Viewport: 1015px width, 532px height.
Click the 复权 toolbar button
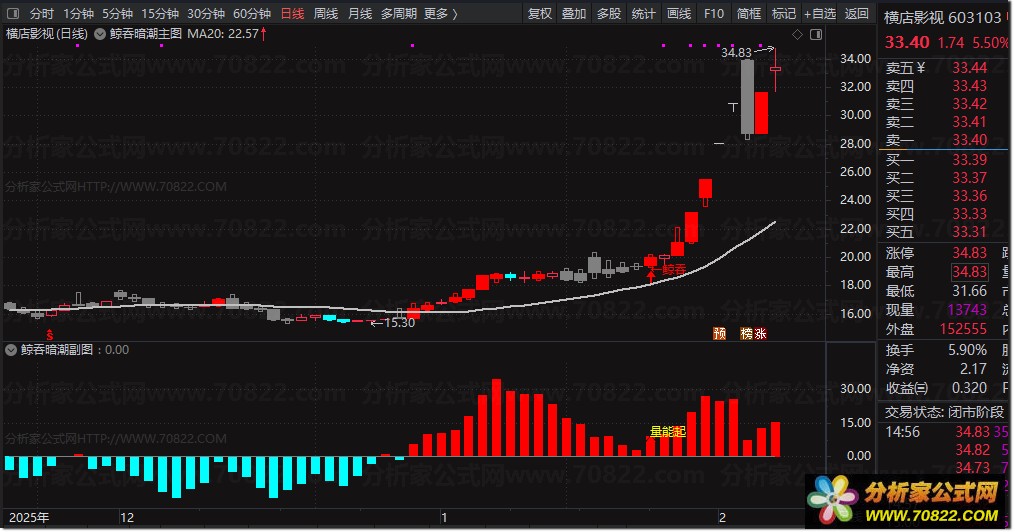click(539, 13)
